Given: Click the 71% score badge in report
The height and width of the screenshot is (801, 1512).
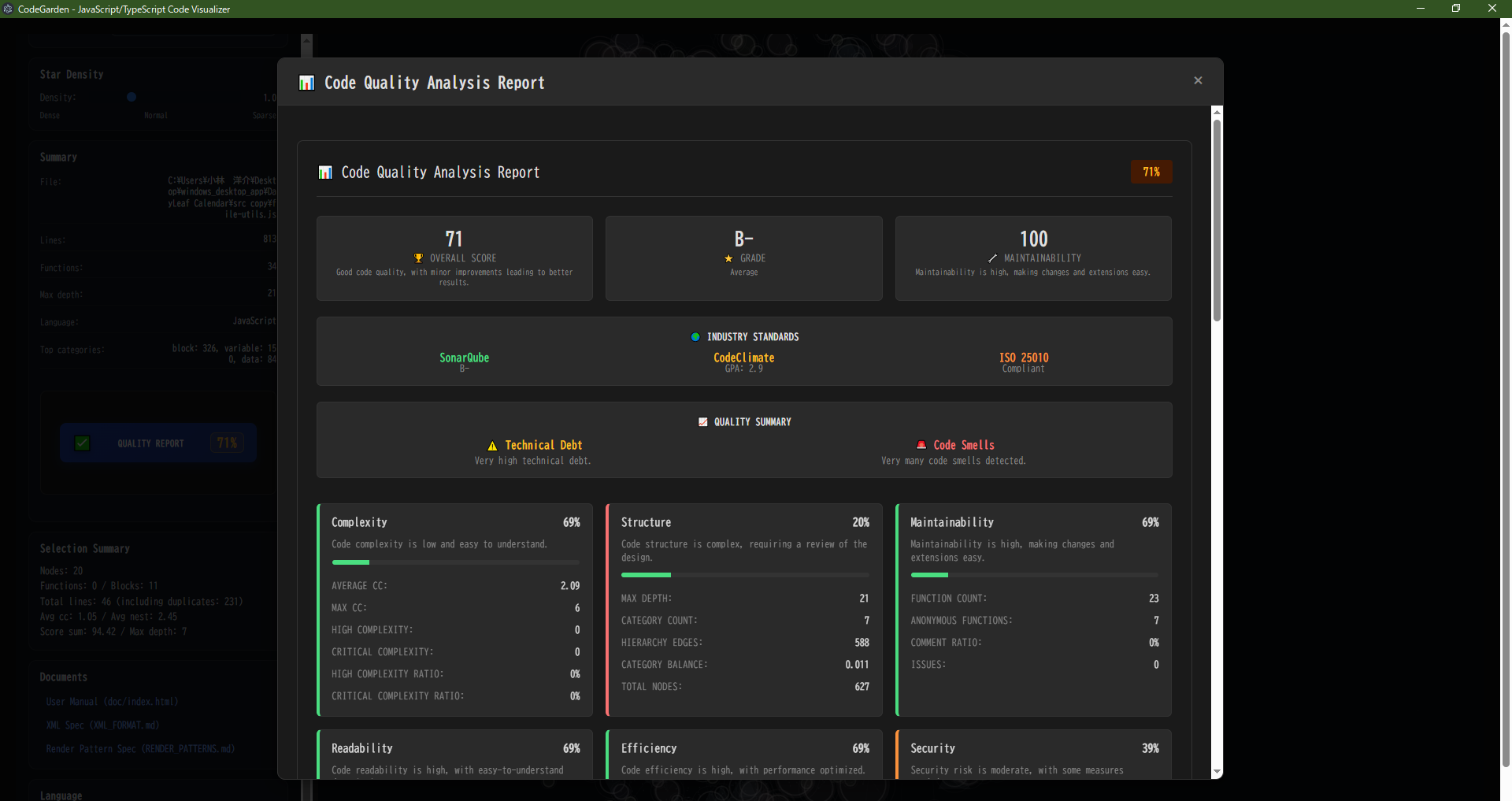Looking at the screenshot, I should 1151,172.
